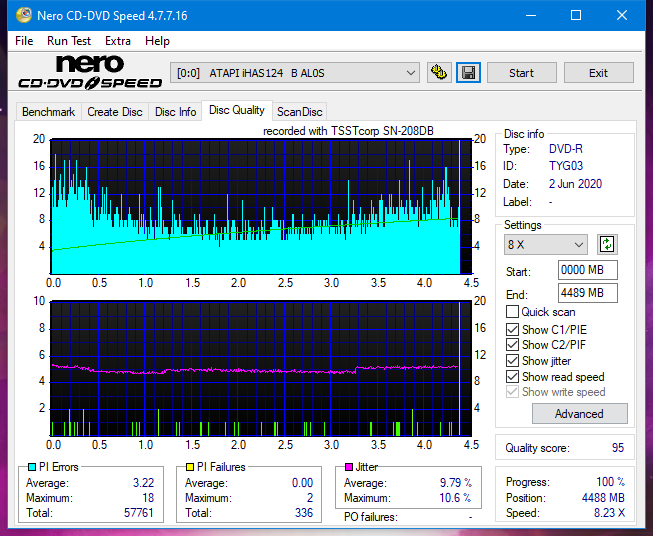The width and height of the screenshot is (653, 536).
Task: Click the Start button
Action: (521, 73)
